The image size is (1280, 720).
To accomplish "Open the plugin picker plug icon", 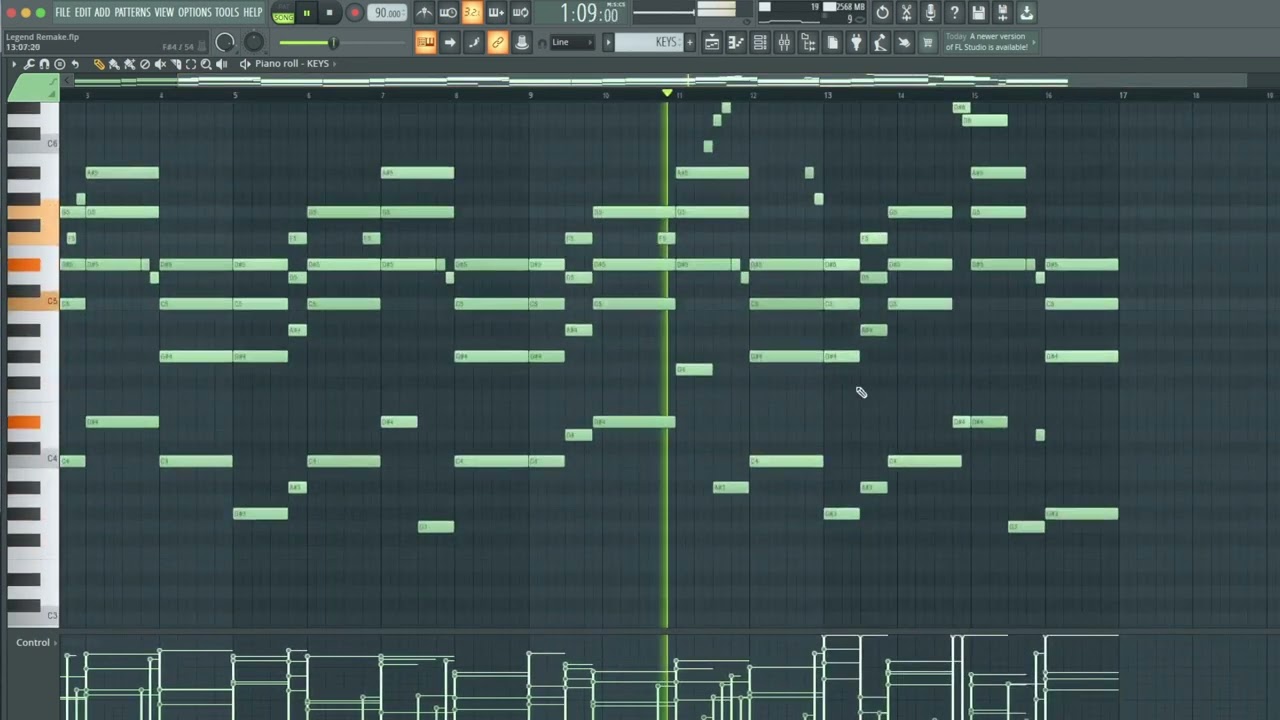I will pyautogui.click(x=856, y=42).
